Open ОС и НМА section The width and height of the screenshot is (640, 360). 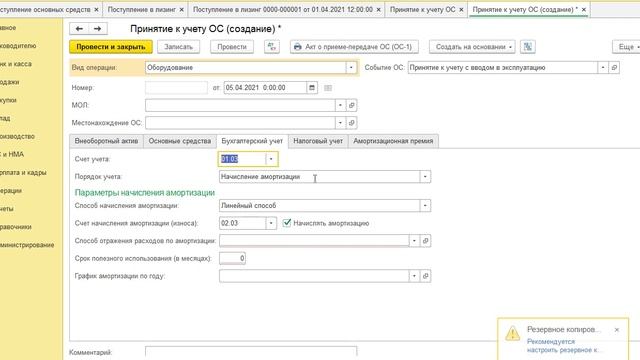pos(12,154)
